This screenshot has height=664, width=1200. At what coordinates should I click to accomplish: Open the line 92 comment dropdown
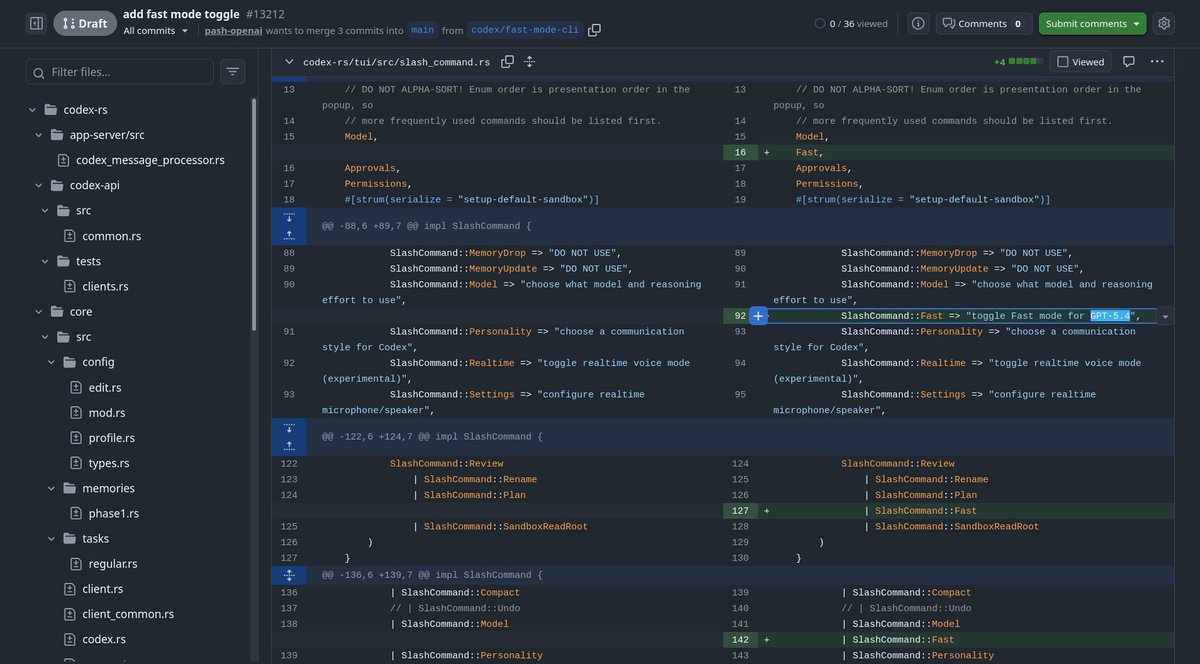pyautogui.click(x=1165, y=316)
